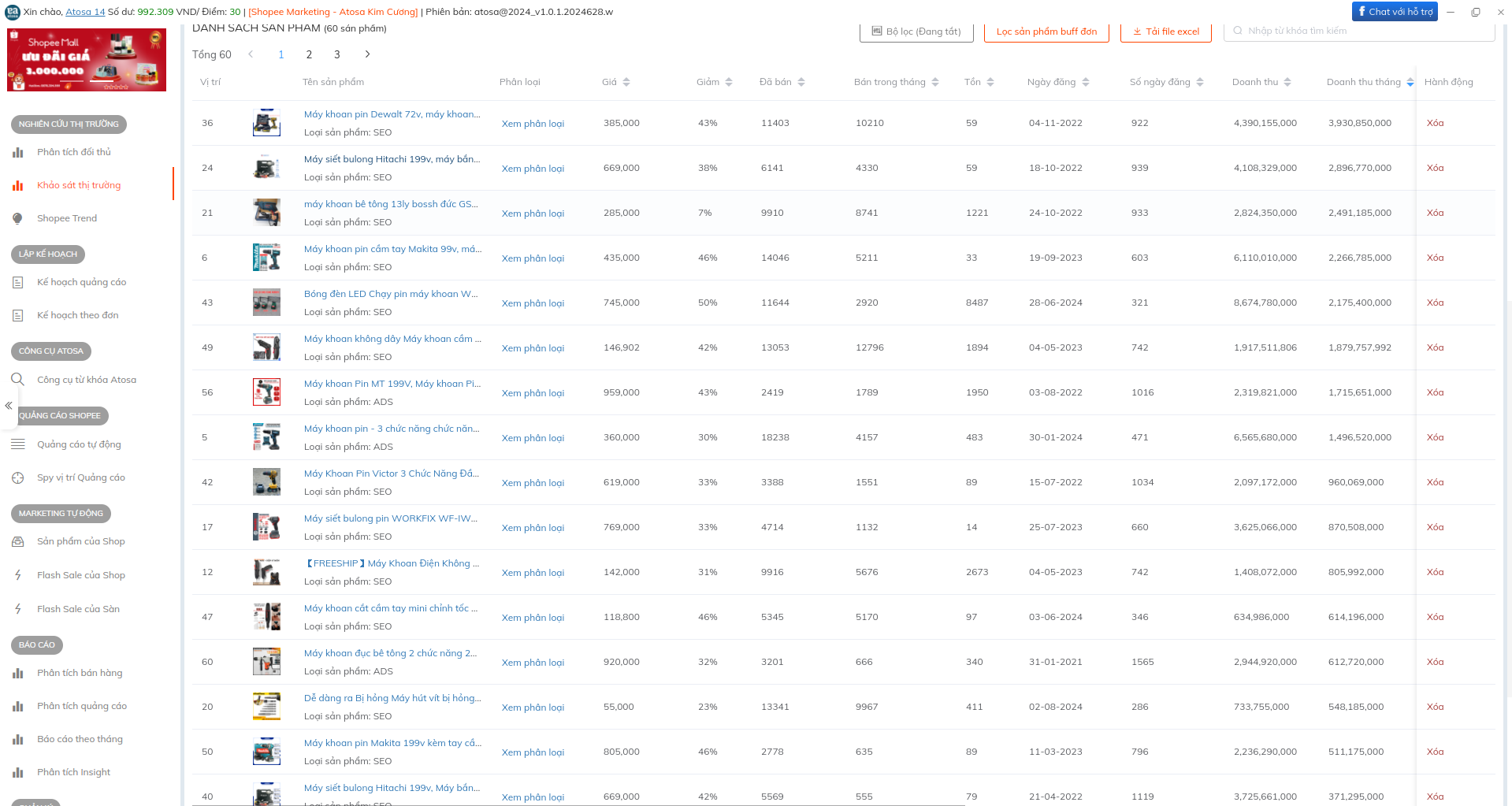Click the Shopee Trend pie icon
Screen dimensions: 1512x806
tap(17, 218)
